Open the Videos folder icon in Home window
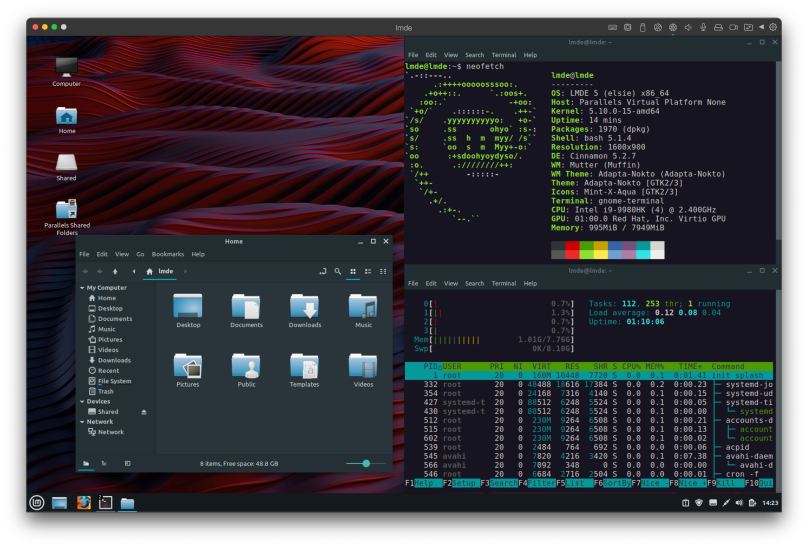808x547 pixels. (x=363, y=370)
